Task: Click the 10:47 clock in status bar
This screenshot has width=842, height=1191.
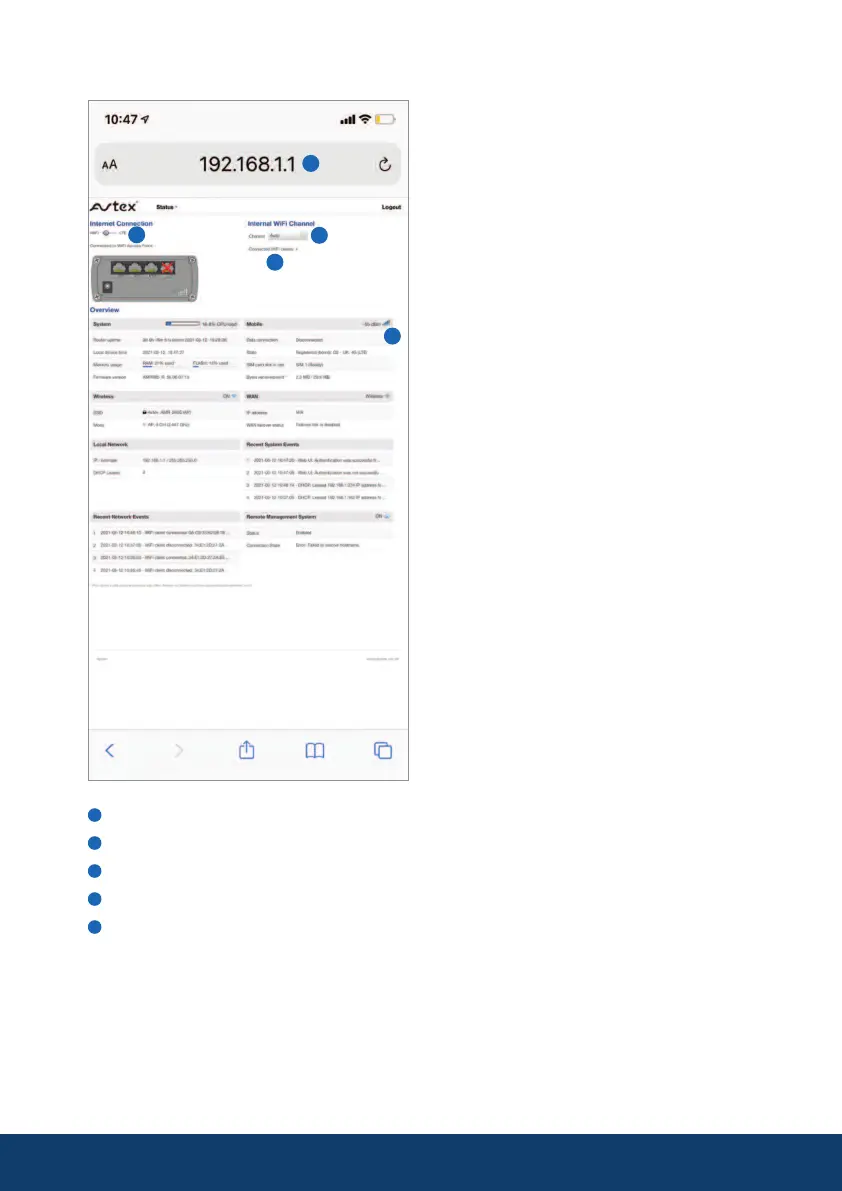Action: pyautogui.click(x=121, y=119)
